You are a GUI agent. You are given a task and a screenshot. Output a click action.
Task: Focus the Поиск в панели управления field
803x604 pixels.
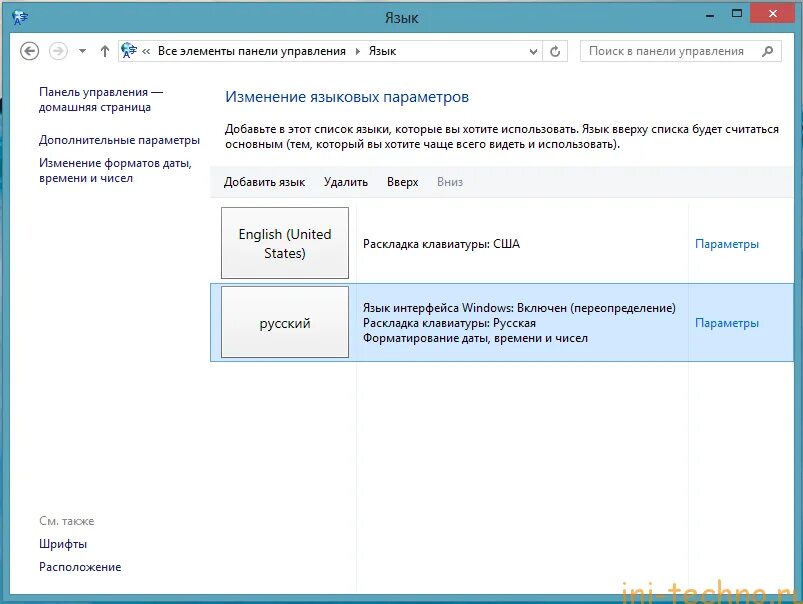click(x=681, y=51)
